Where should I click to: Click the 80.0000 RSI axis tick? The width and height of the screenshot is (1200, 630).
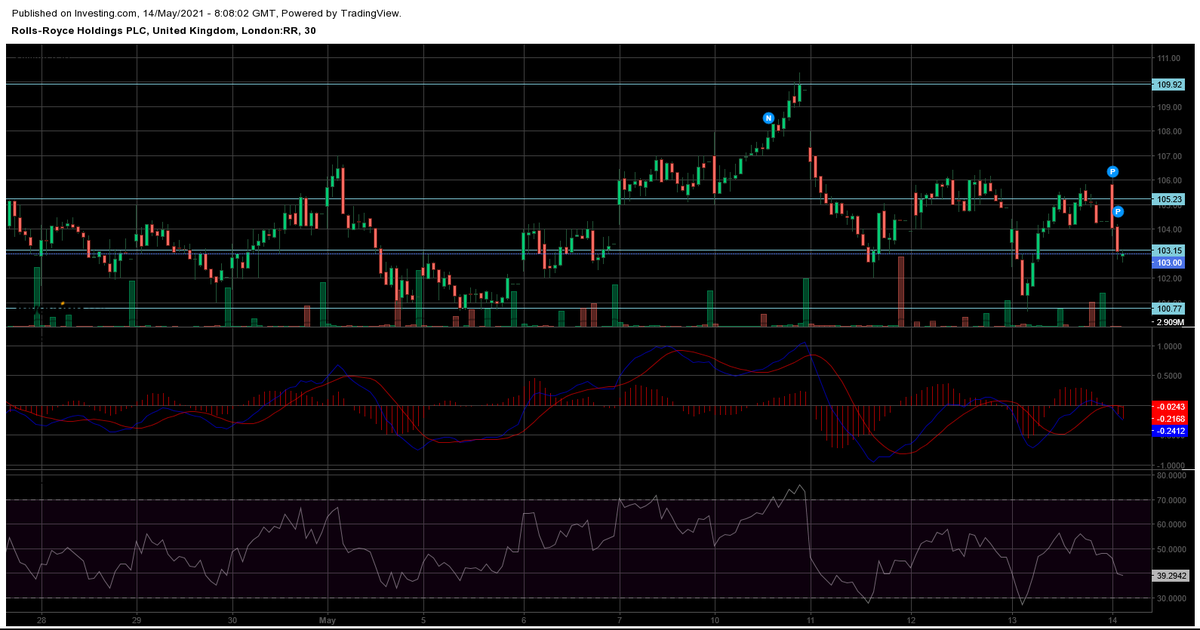click(1172, 476)
